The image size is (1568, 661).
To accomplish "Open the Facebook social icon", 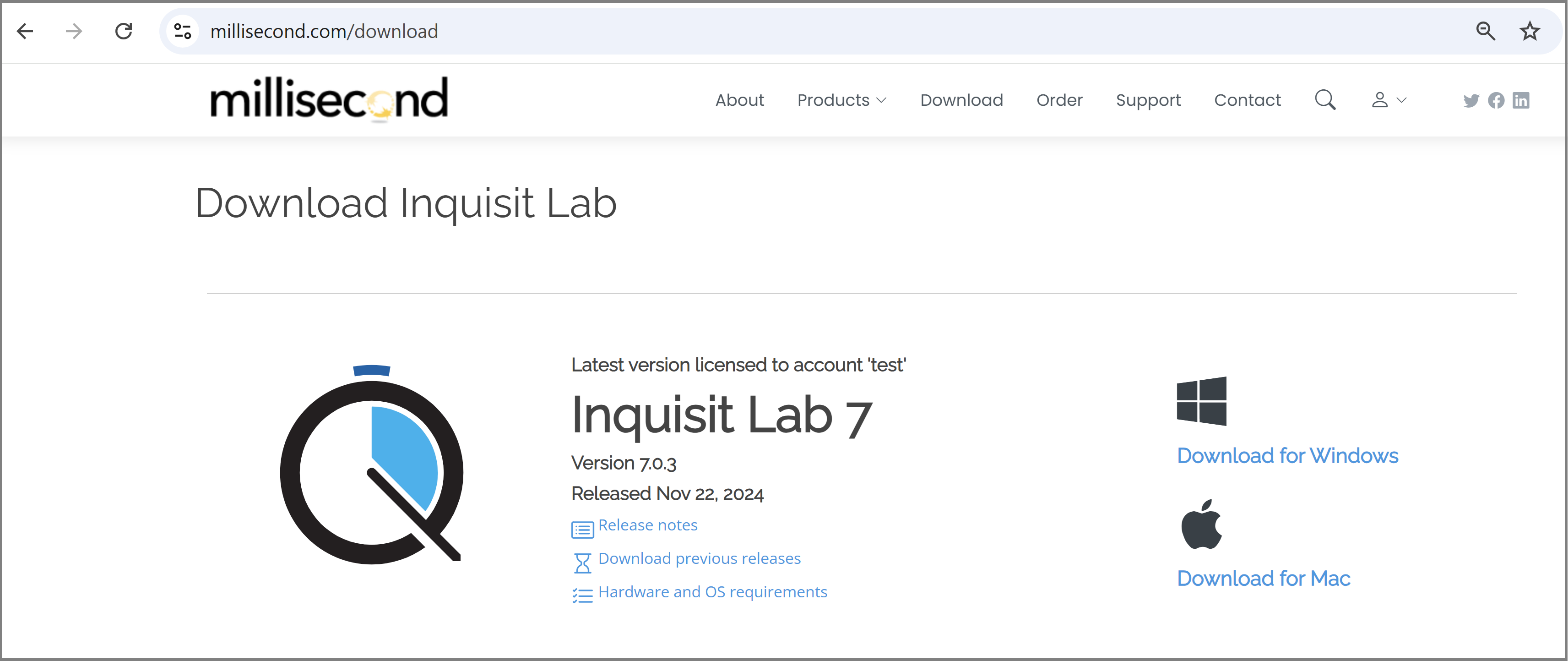I will [1496, 100].
